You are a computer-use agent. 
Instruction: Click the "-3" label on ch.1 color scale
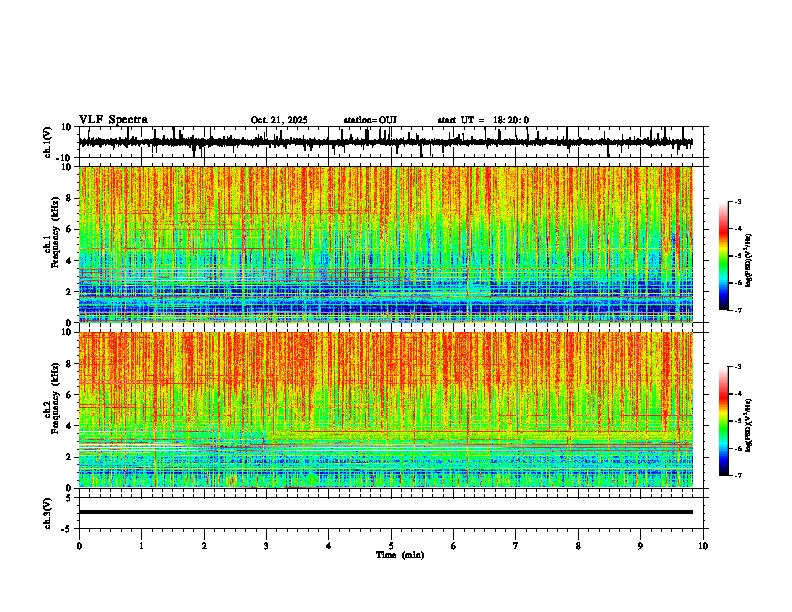[737, 202]
